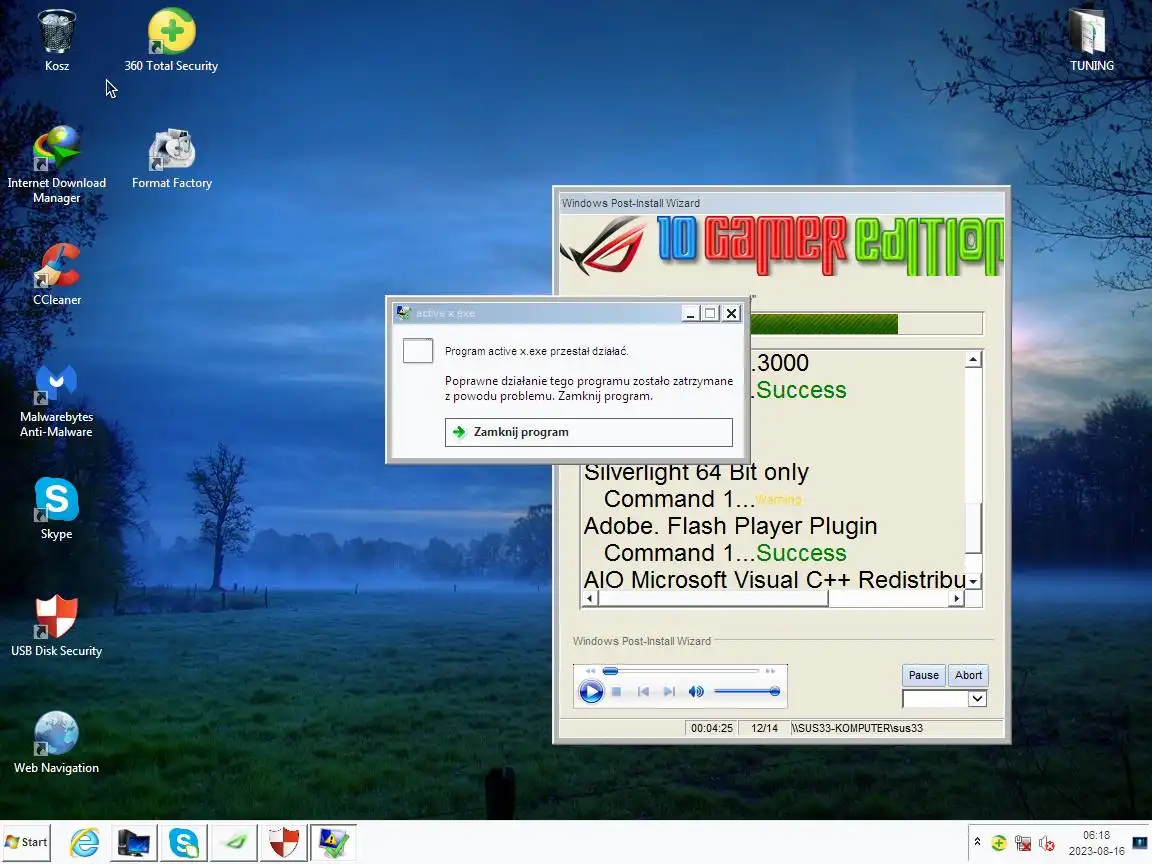Skip to previous track in wizard player
1152x864 pixels.
[643, 691]
